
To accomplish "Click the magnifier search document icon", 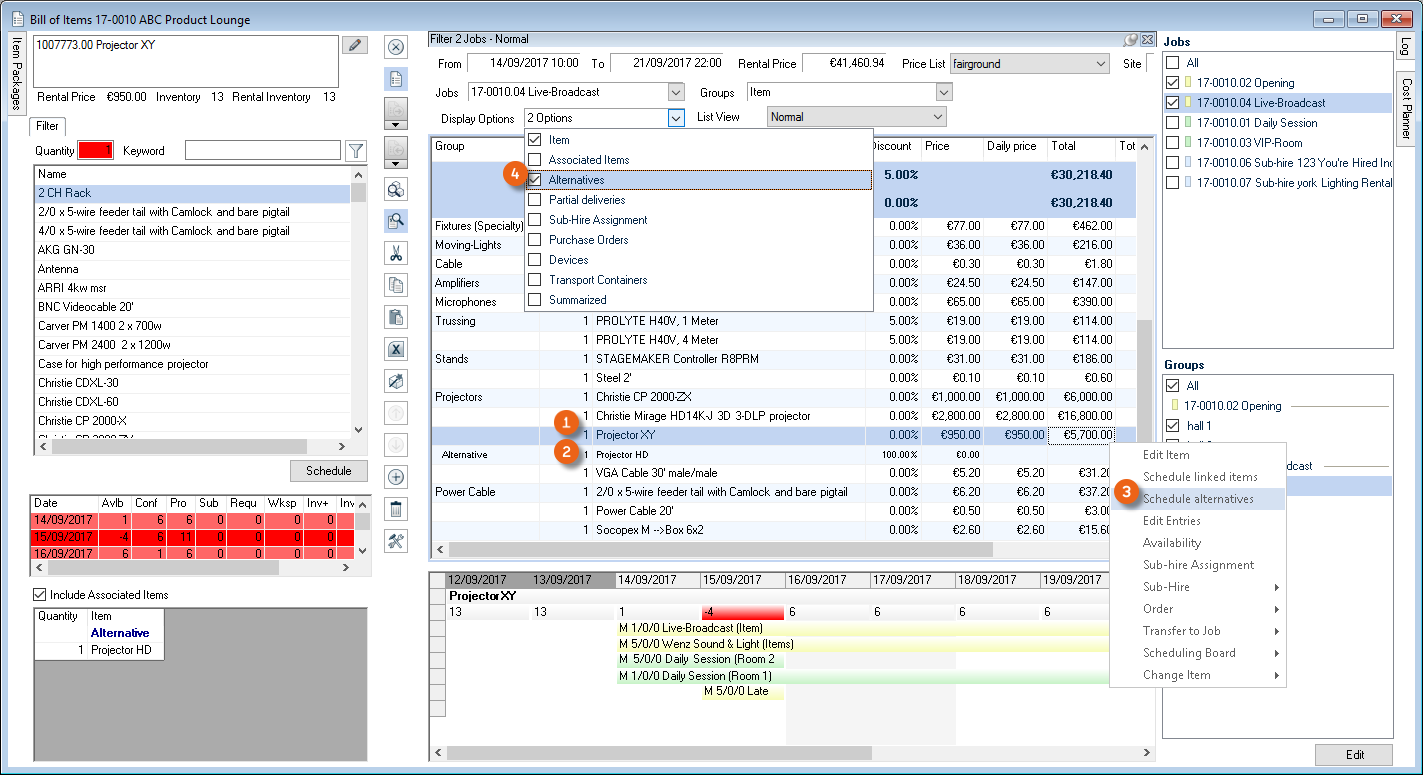I will [395, 221].
